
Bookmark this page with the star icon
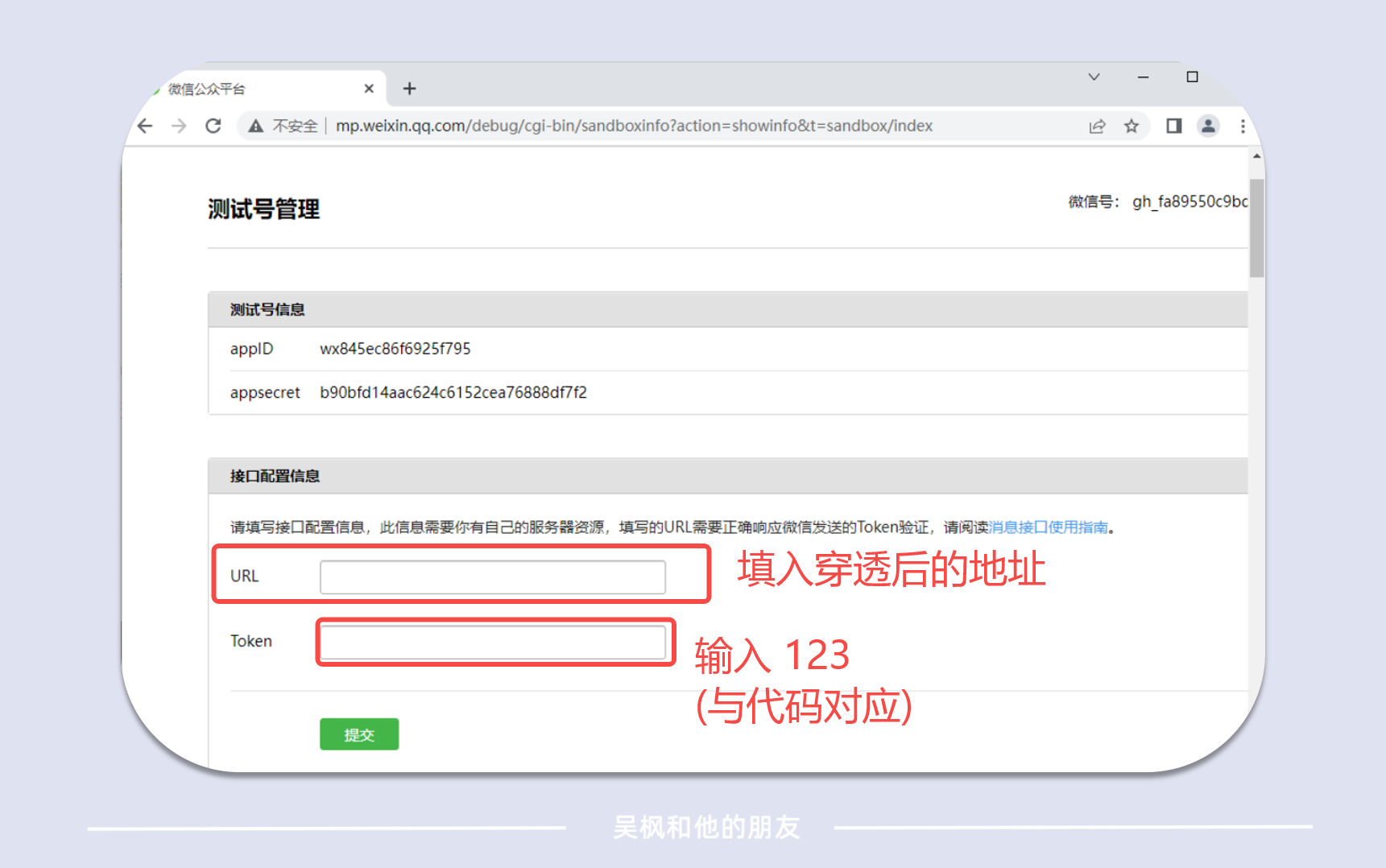coord(1132,126)
